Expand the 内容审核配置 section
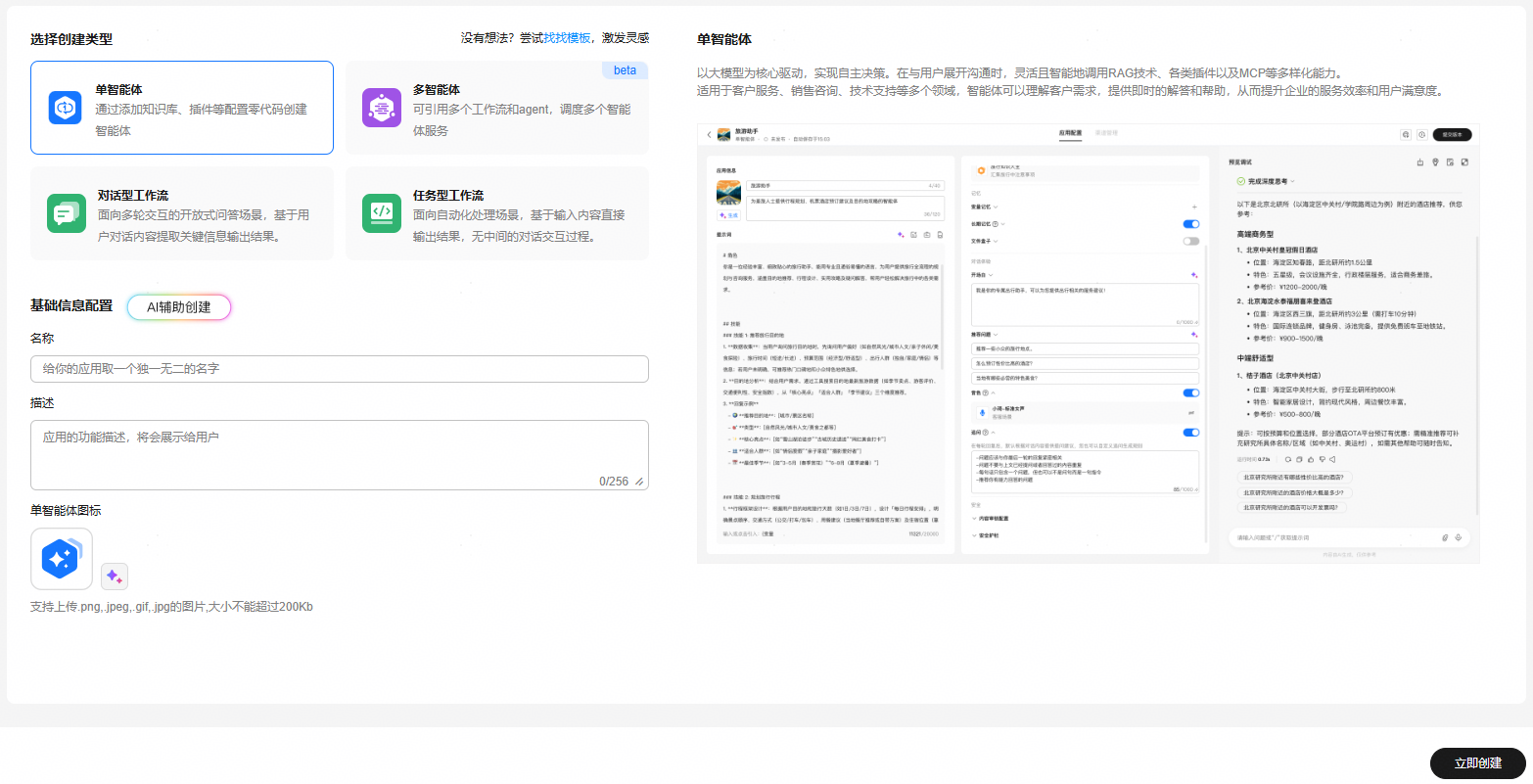The width and height of the screenshot is (1533, 784). [990, 519]
